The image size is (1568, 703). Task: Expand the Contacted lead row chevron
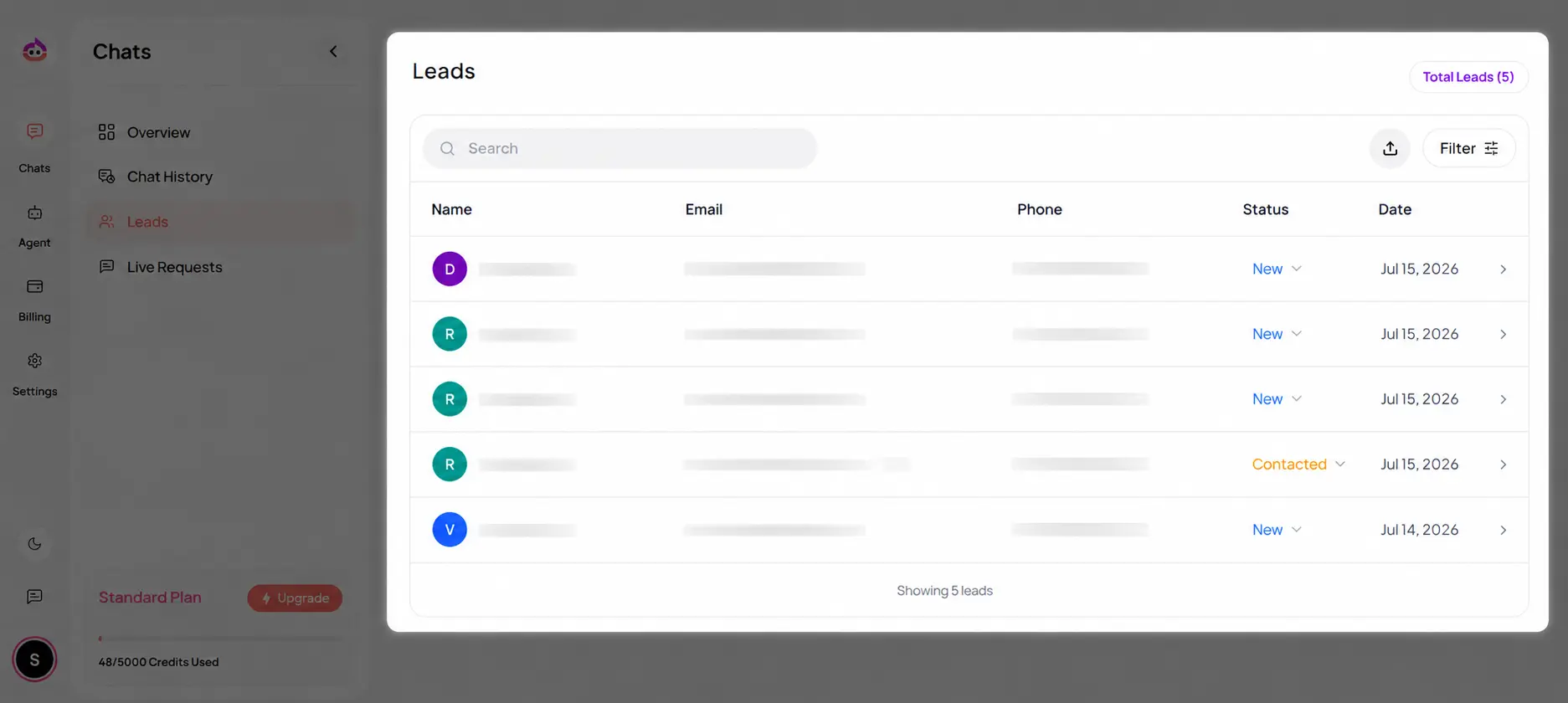pyautogui.click(x=1504, y=464)
